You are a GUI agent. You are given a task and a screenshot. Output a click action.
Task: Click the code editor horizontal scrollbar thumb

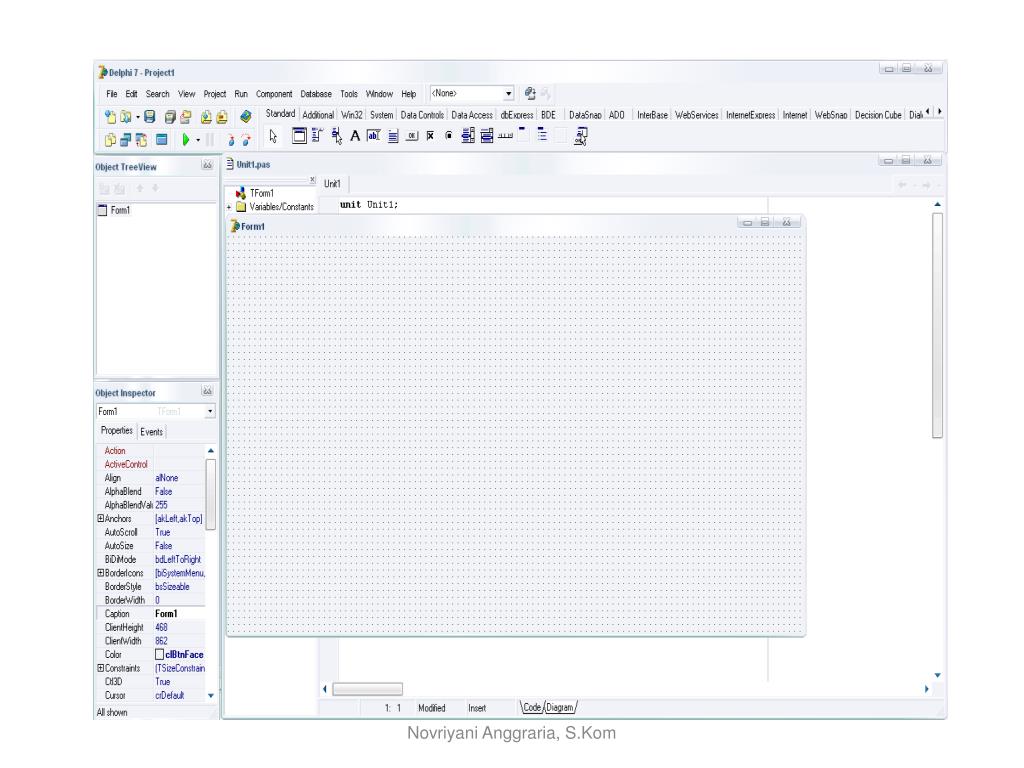(368, 689)
